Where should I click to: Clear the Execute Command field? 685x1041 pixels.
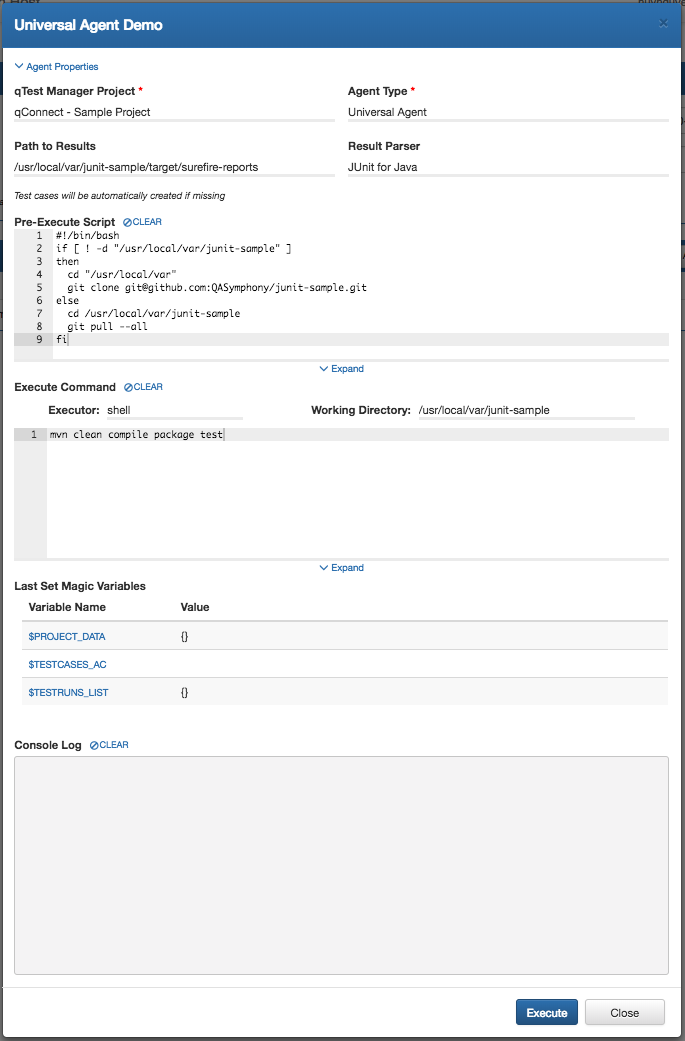click(143, 387)
